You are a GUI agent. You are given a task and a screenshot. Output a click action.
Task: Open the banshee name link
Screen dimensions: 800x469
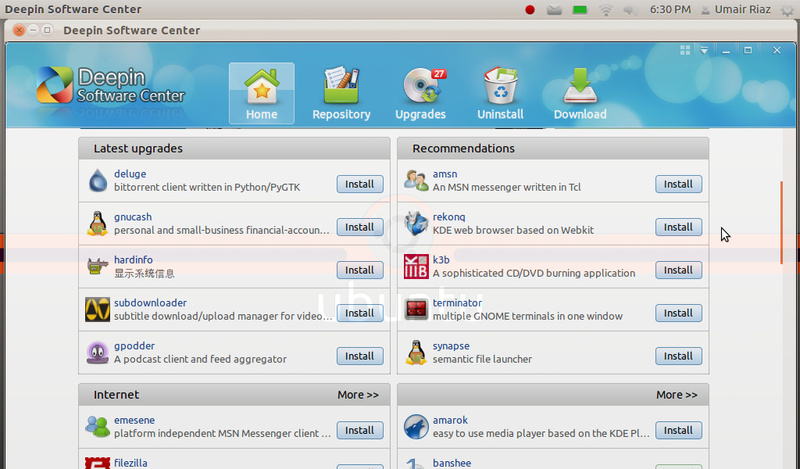(452, 463)
